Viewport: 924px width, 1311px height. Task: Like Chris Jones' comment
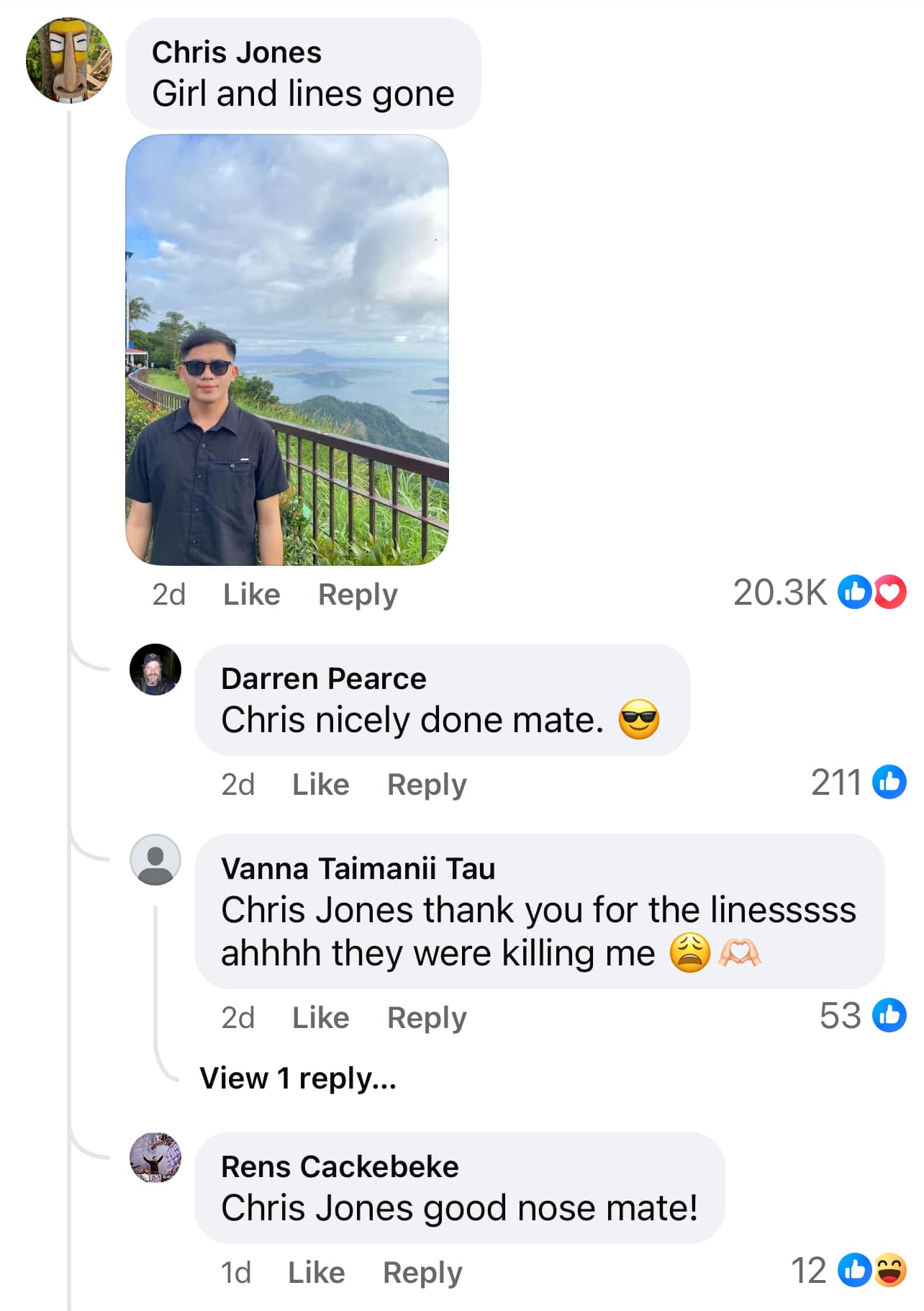click(x=252, y=595)
